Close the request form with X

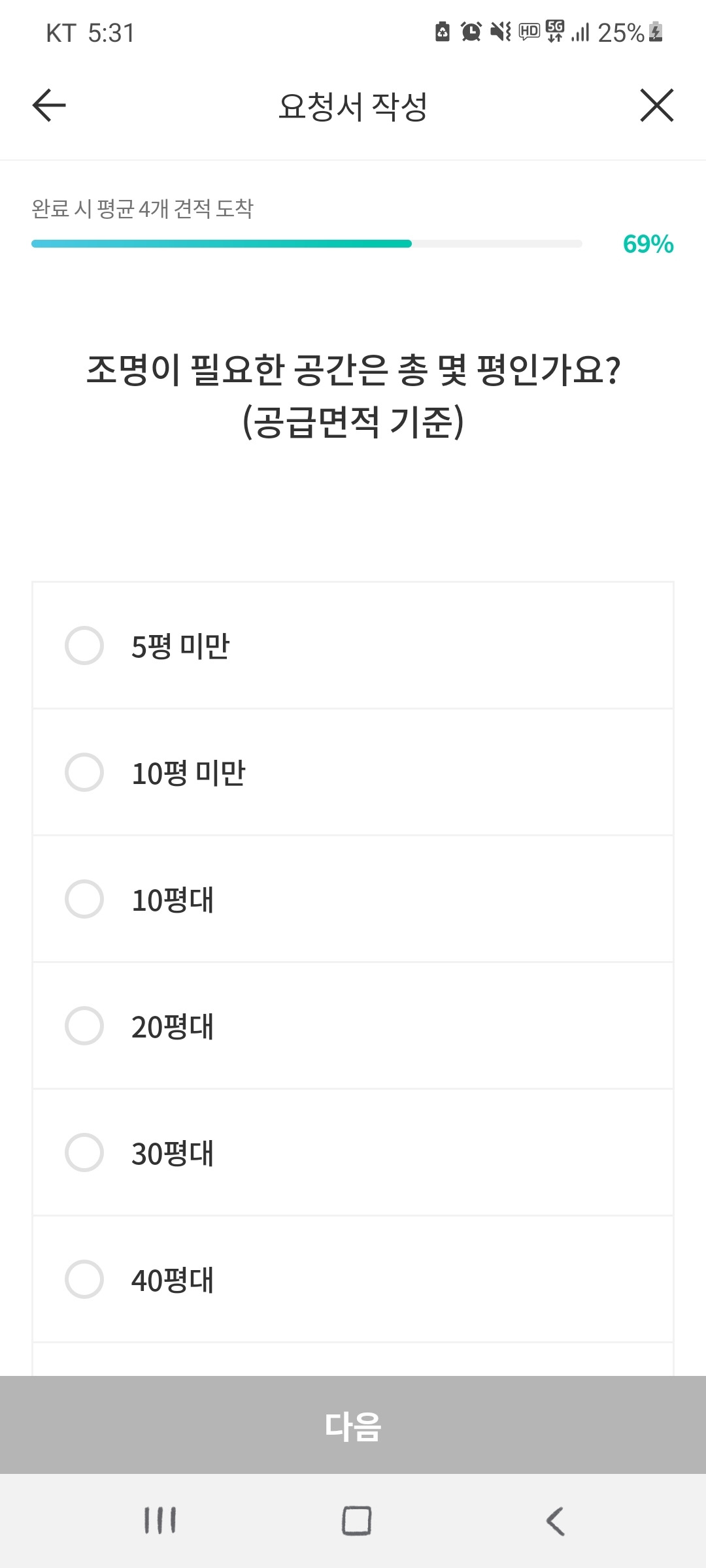point(656,105)
